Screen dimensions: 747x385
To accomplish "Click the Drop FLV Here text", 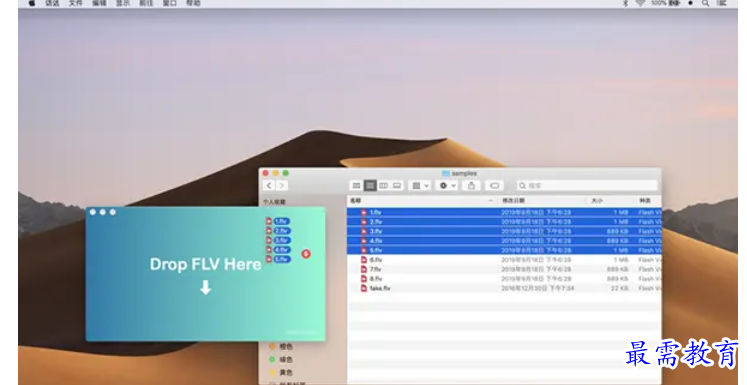I will (x=205, y=264).
